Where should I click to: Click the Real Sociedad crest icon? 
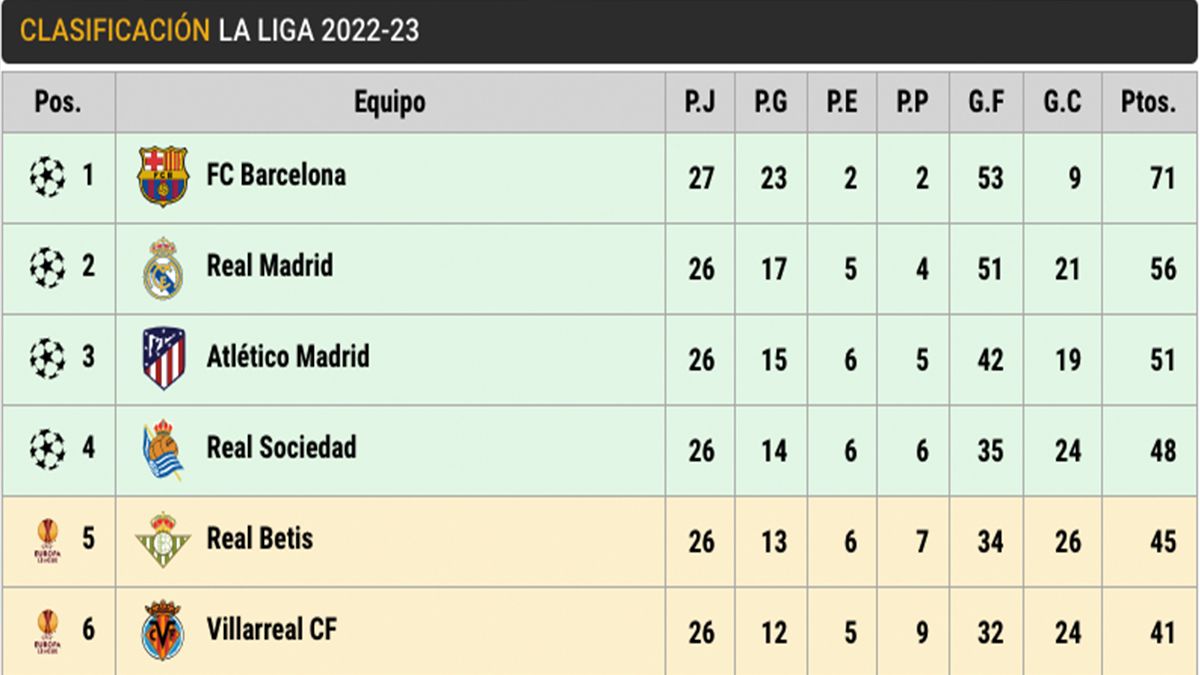click(x=163, y=449)
